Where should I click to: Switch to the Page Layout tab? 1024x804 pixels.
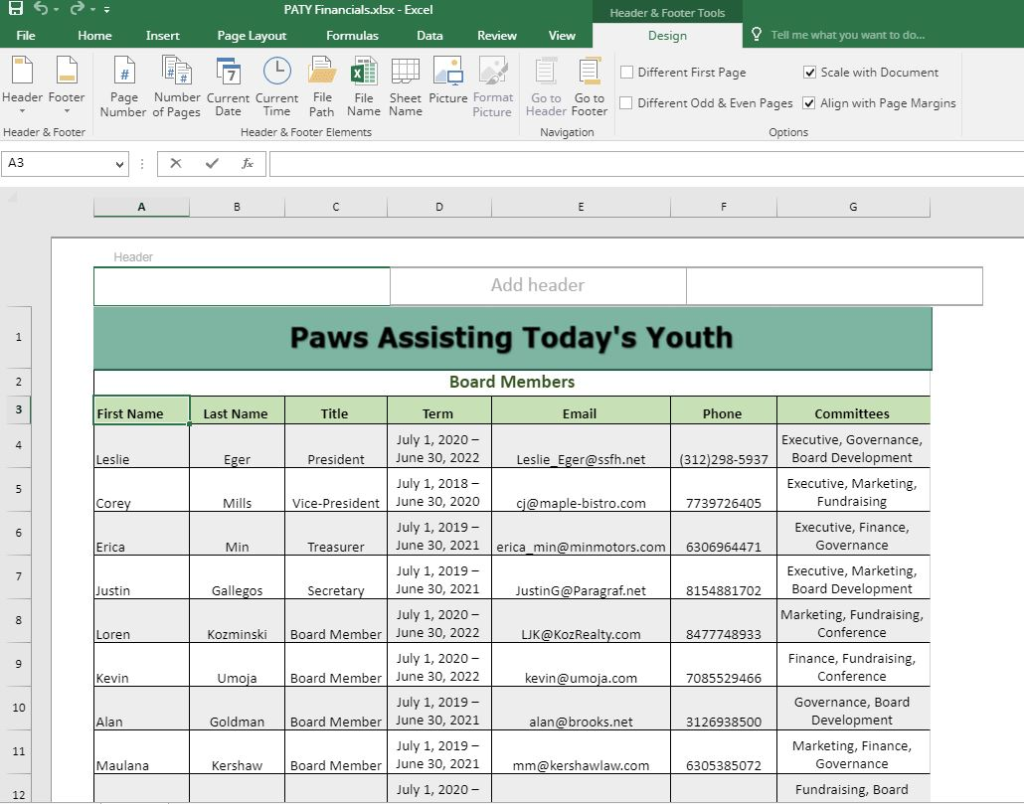[x=251, y=35]
